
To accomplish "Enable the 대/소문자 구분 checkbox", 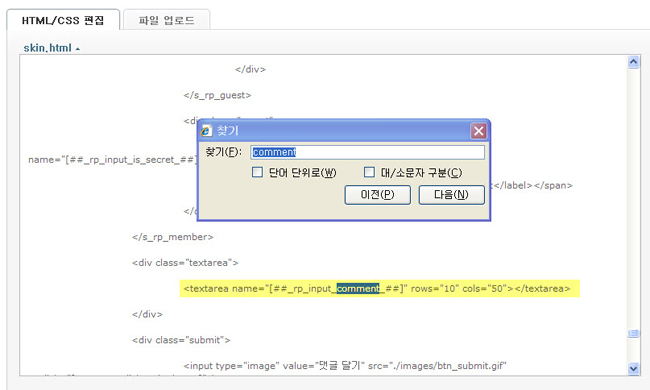I will (369, 172).
